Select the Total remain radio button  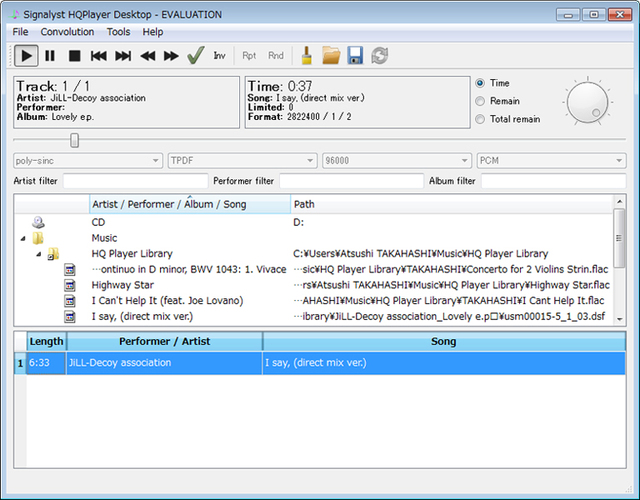pyautogui.click(x=481, y=119)
